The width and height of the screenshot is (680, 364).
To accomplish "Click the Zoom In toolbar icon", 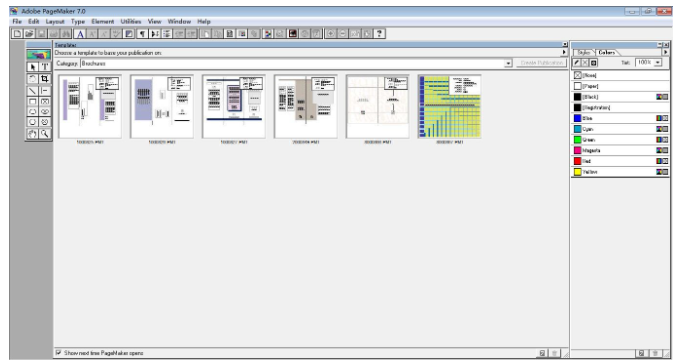I will [330, 33].
